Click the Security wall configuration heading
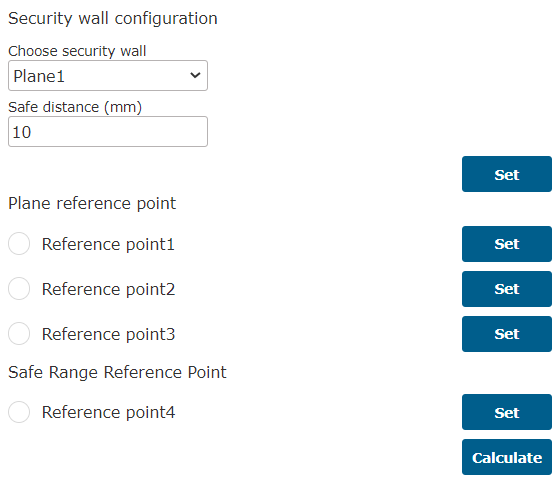Screen dimensions: 556x479 pos(113,18)
